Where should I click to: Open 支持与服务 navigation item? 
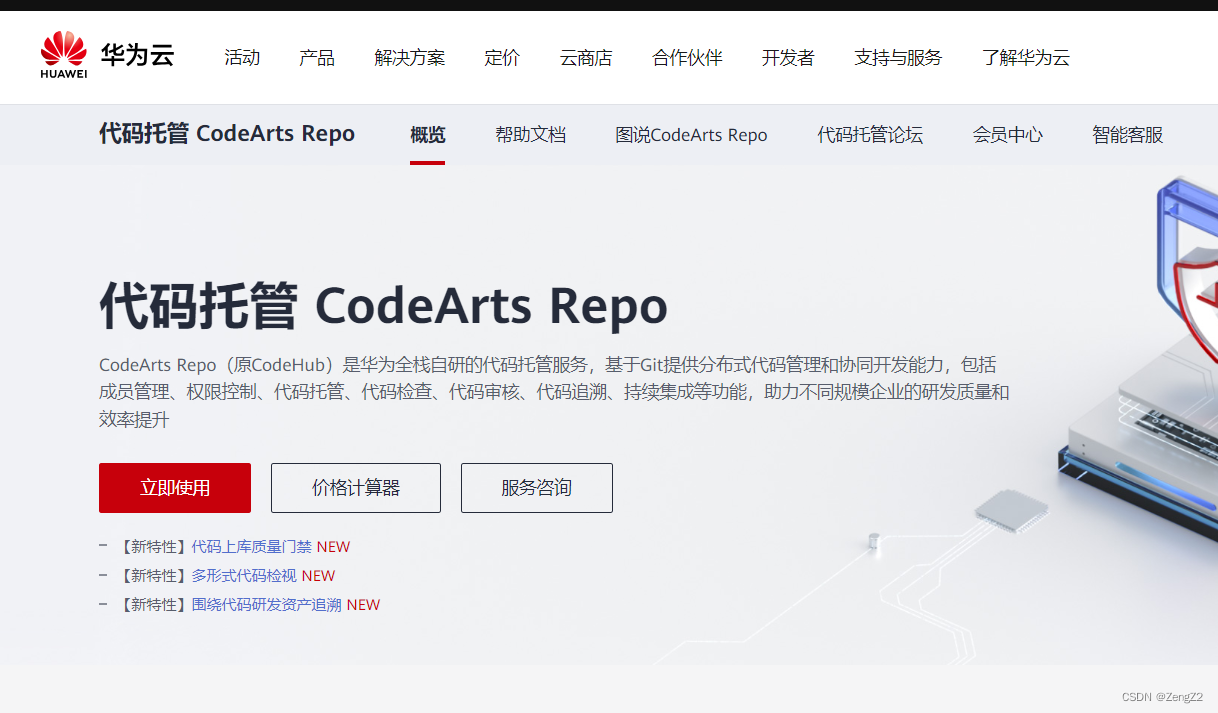point(897,57)
